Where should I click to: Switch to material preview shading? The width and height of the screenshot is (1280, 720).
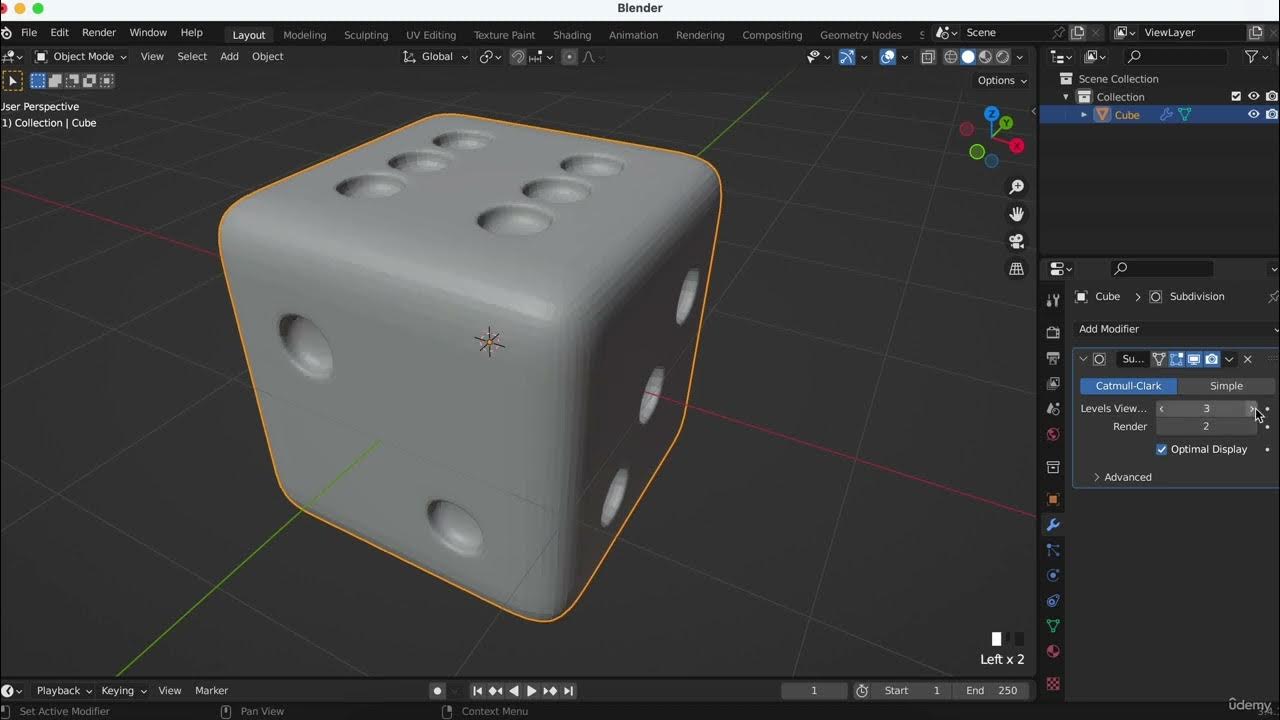pos(986,57)
